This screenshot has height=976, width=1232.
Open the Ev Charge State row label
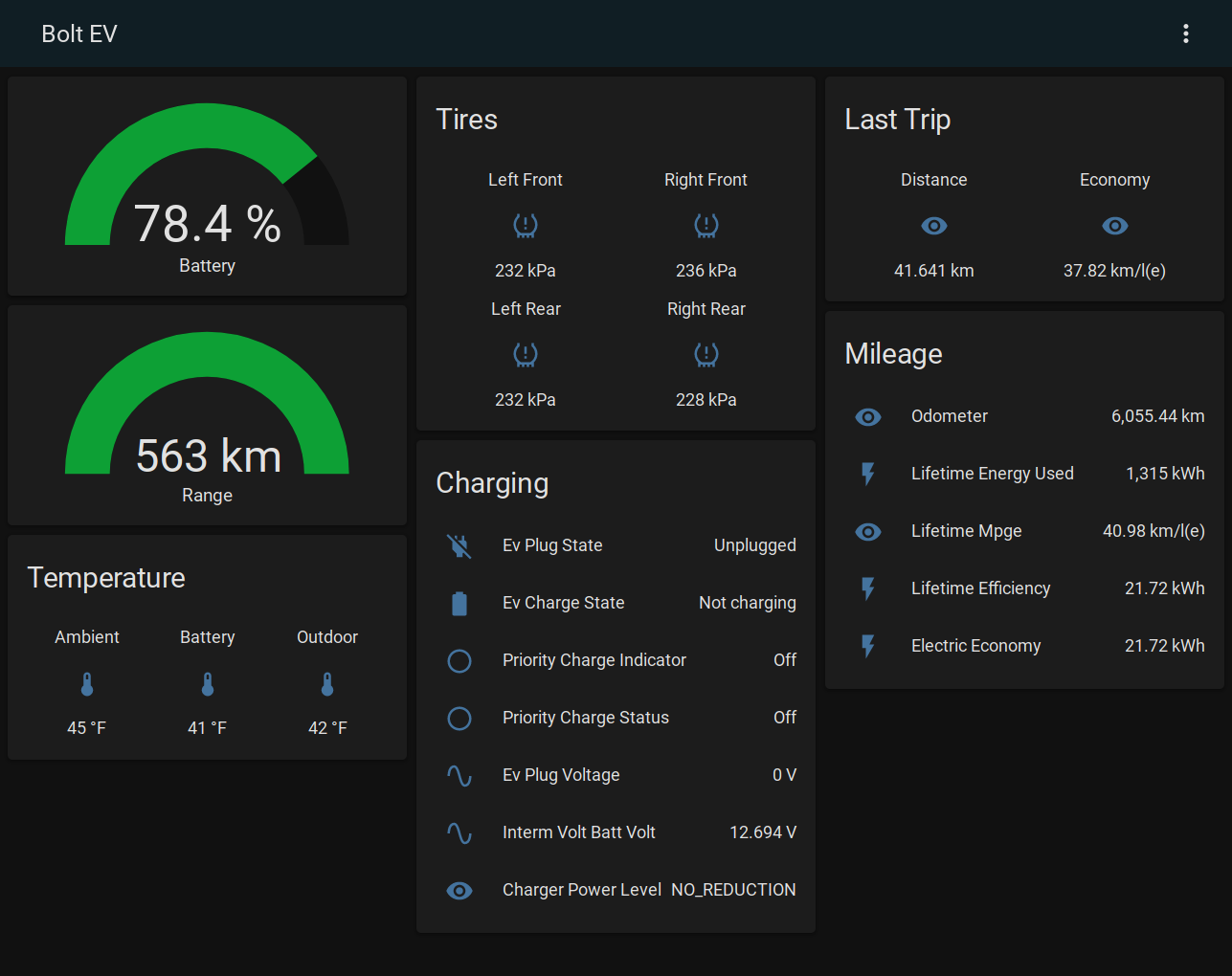pyautogui.click(x=563, y=603)
